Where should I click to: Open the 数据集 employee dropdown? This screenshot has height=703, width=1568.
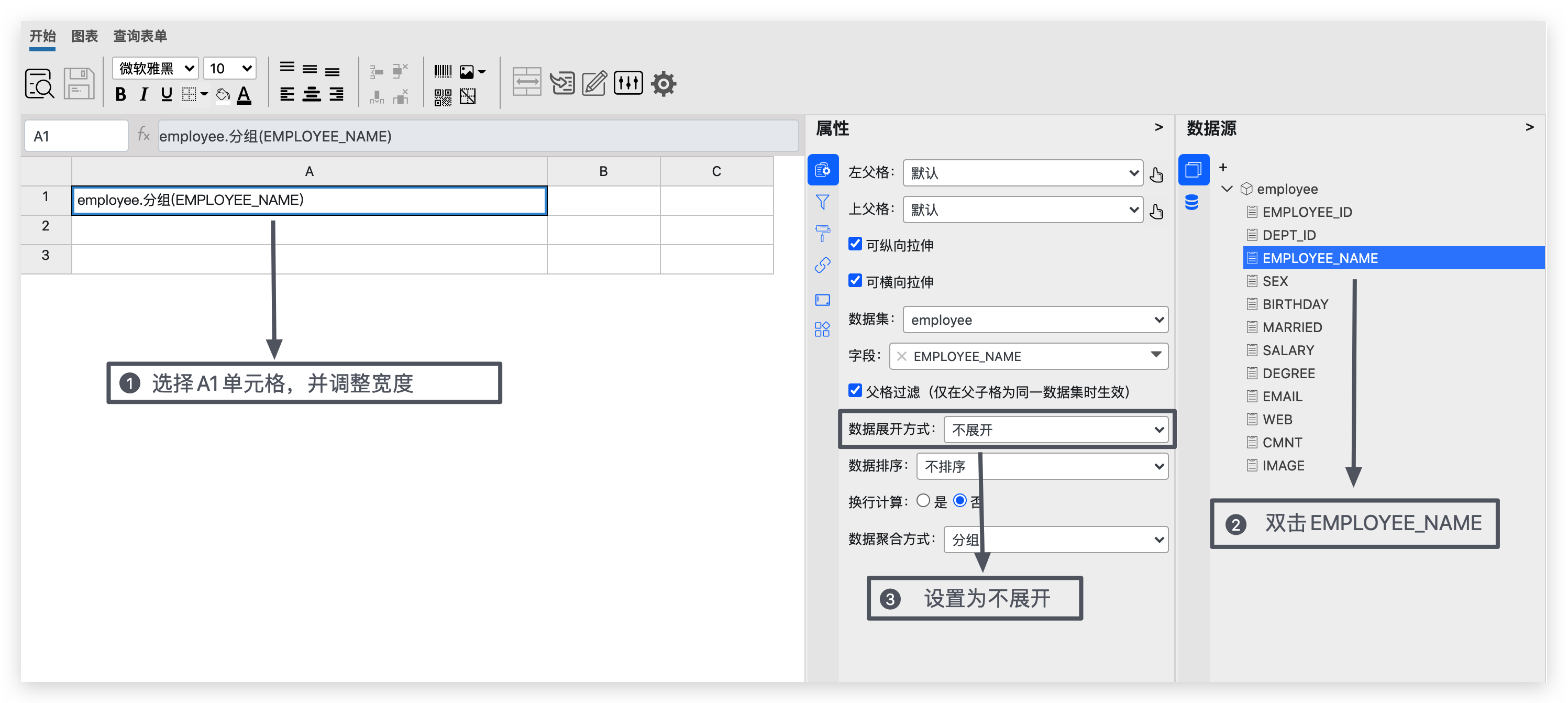click(x=1035, y=320)
